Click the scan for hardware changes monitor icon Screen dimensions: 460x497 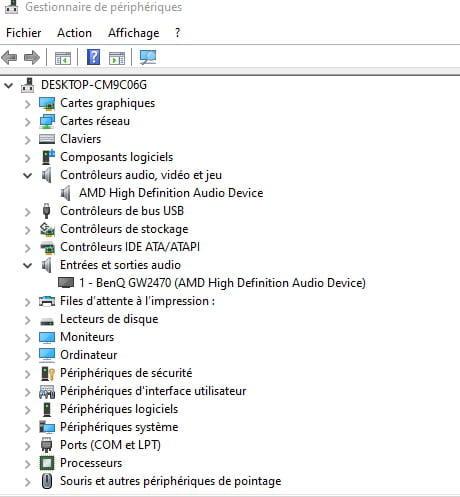148,57
